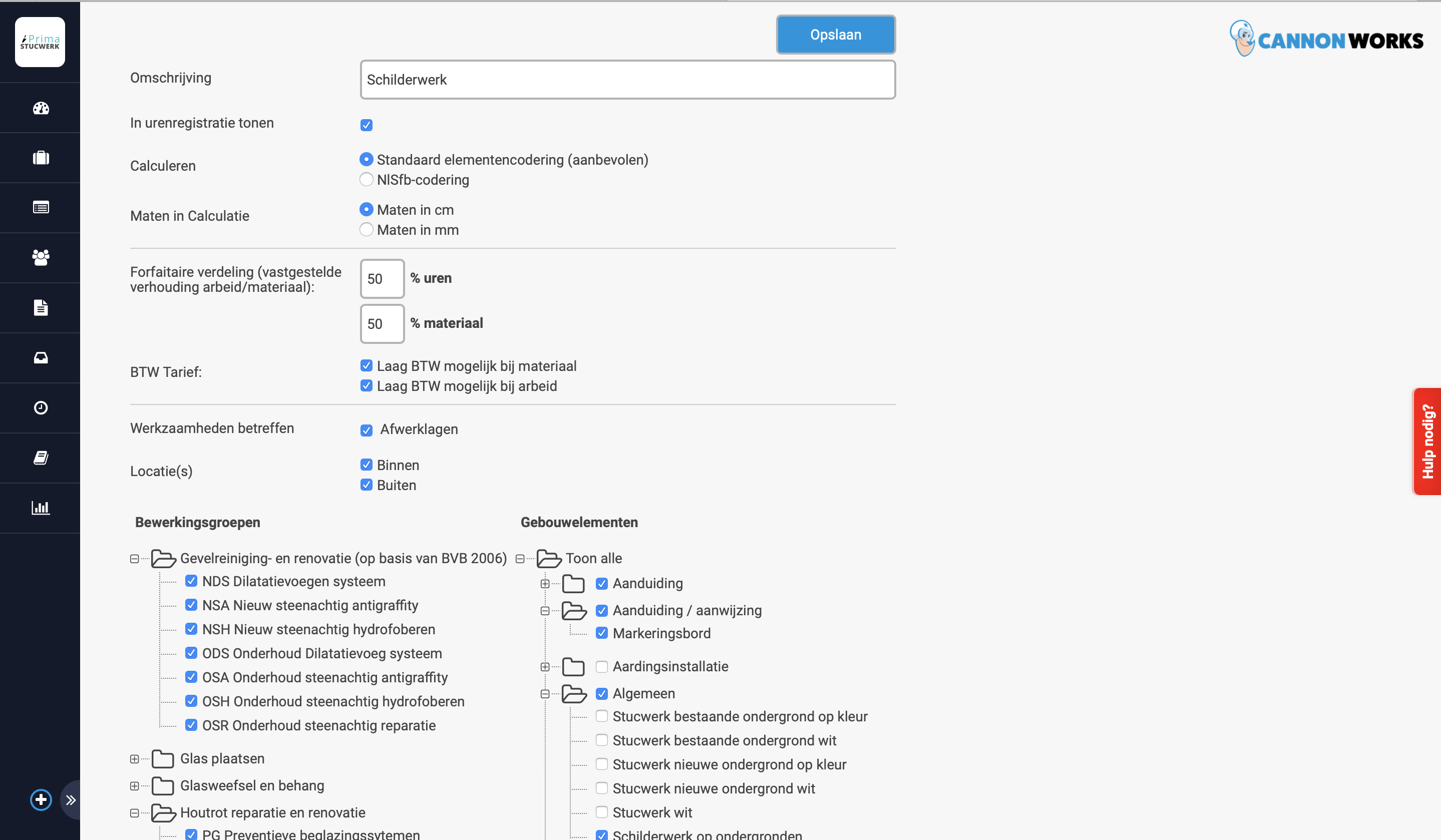
Task: Click the Opslaan save button
Action: (836, 35)
